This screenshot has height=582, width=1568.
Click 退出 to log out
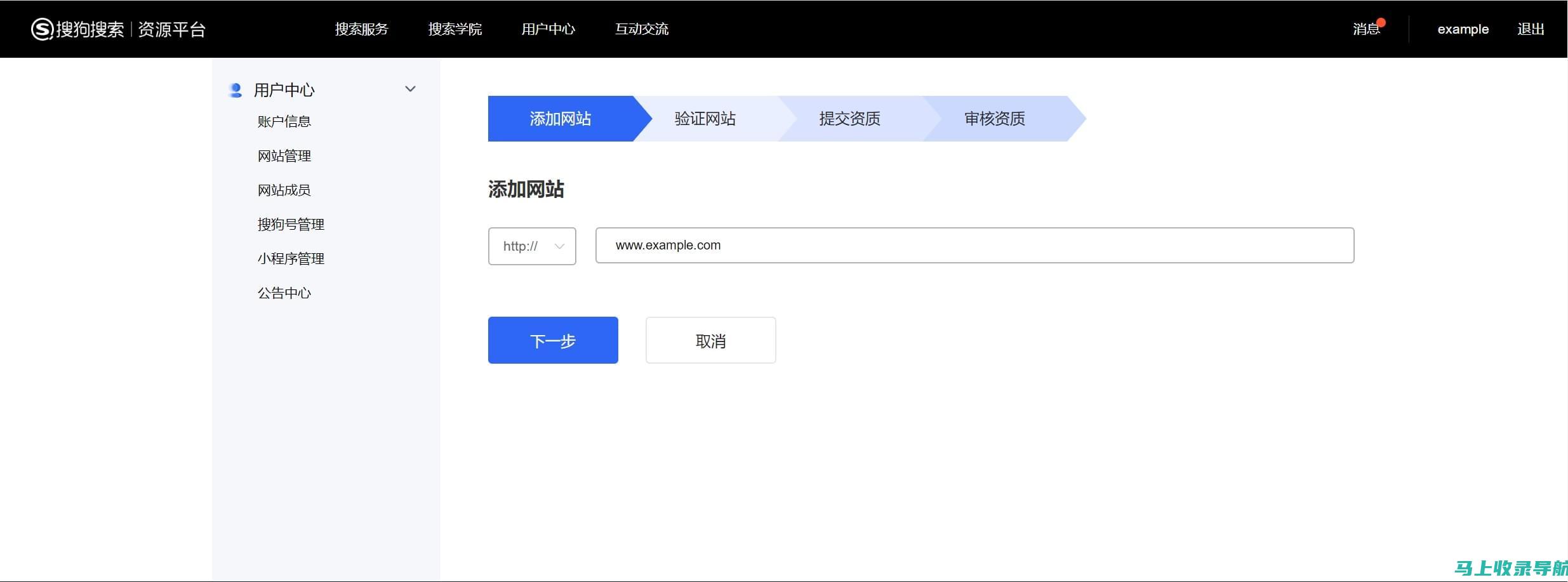(1531, 29)
